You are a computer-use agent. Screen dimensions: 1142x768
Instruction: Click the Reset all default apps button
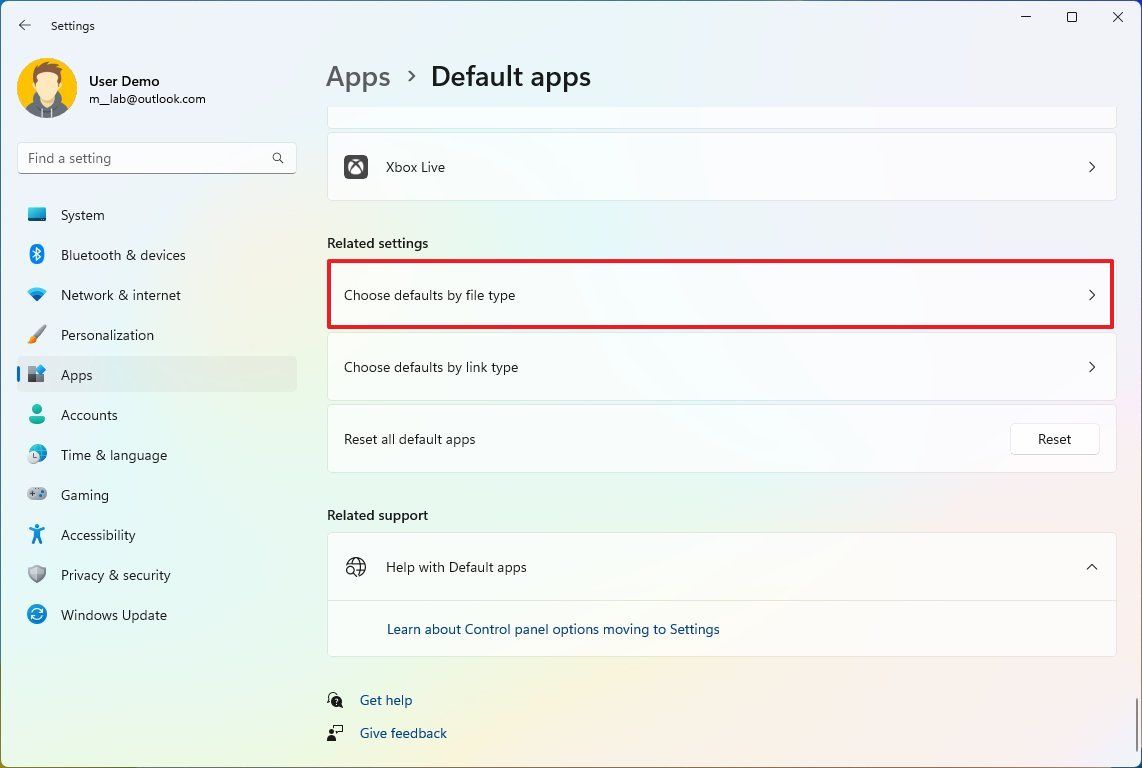[x=1054, y=439]
